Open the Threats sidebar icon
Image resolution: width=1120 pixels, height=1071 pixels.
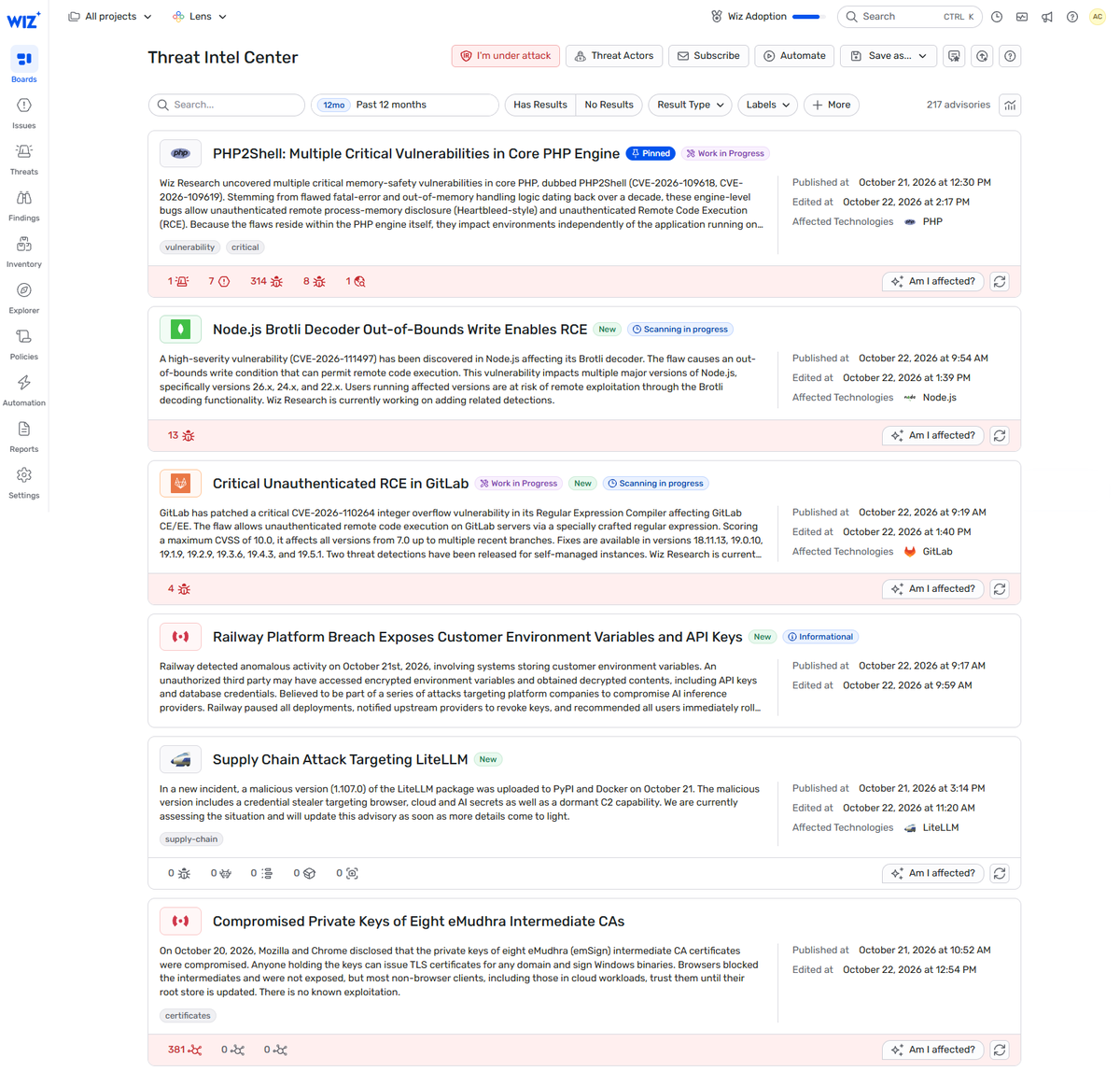point(24,159)
